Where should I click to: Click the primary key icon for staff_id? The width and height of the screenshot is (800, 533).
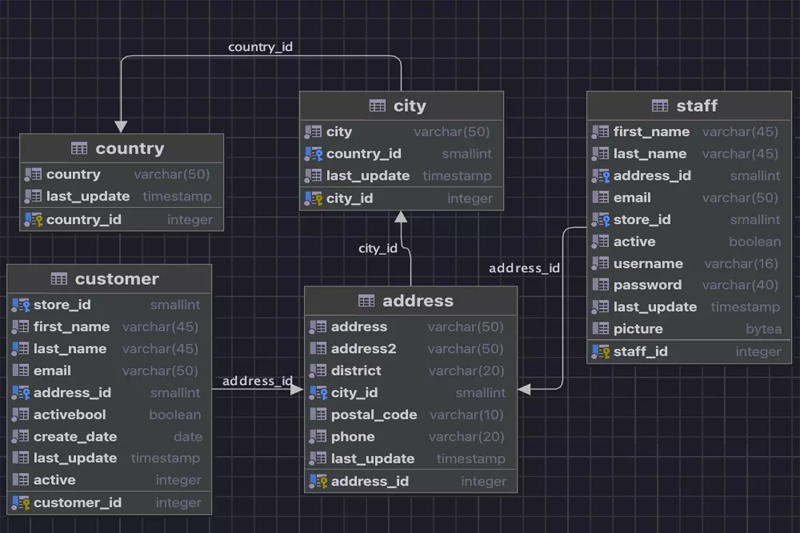(600, 351)
